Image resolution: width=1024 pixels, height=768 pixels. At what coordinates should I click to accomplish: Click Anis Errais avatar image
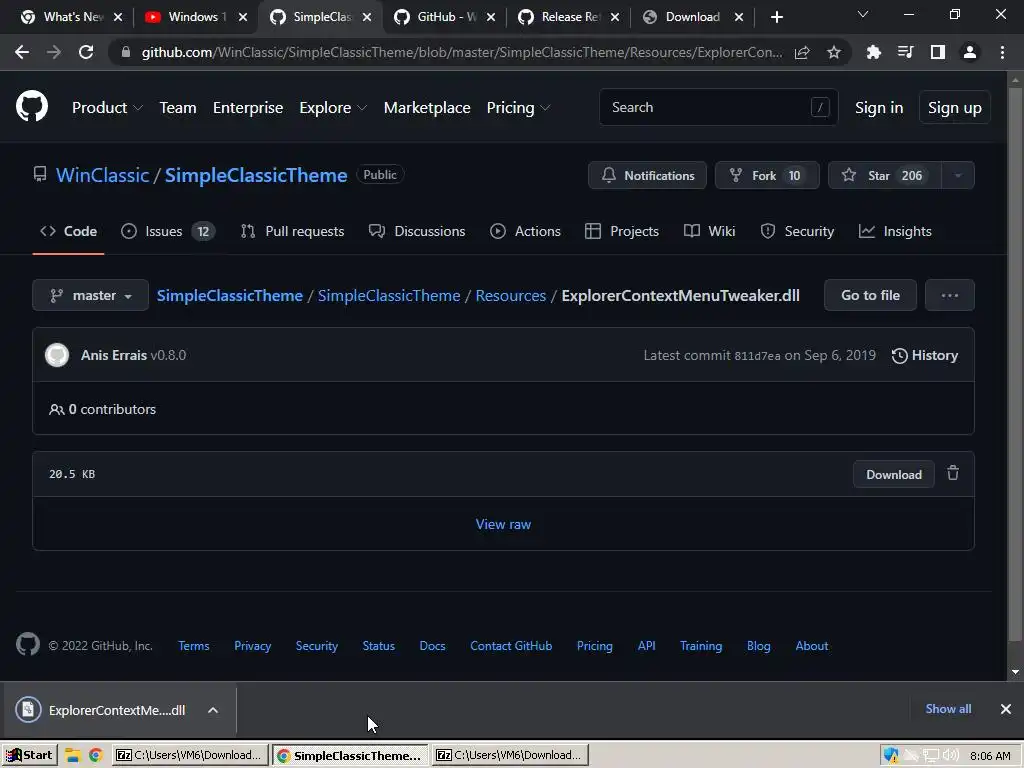57,355
